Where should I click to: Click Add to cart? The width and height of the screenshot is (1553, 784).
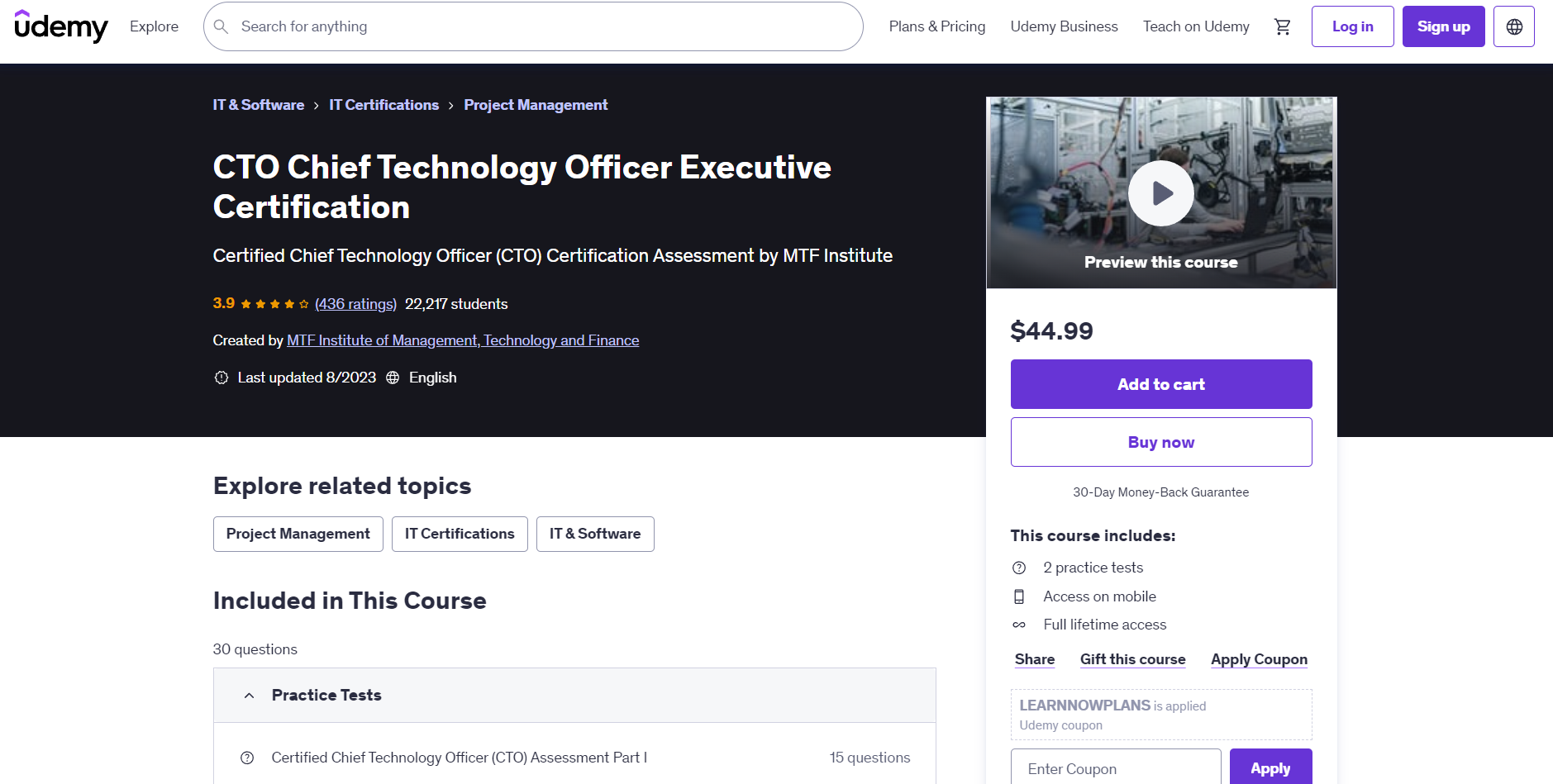pos(1161,384)
